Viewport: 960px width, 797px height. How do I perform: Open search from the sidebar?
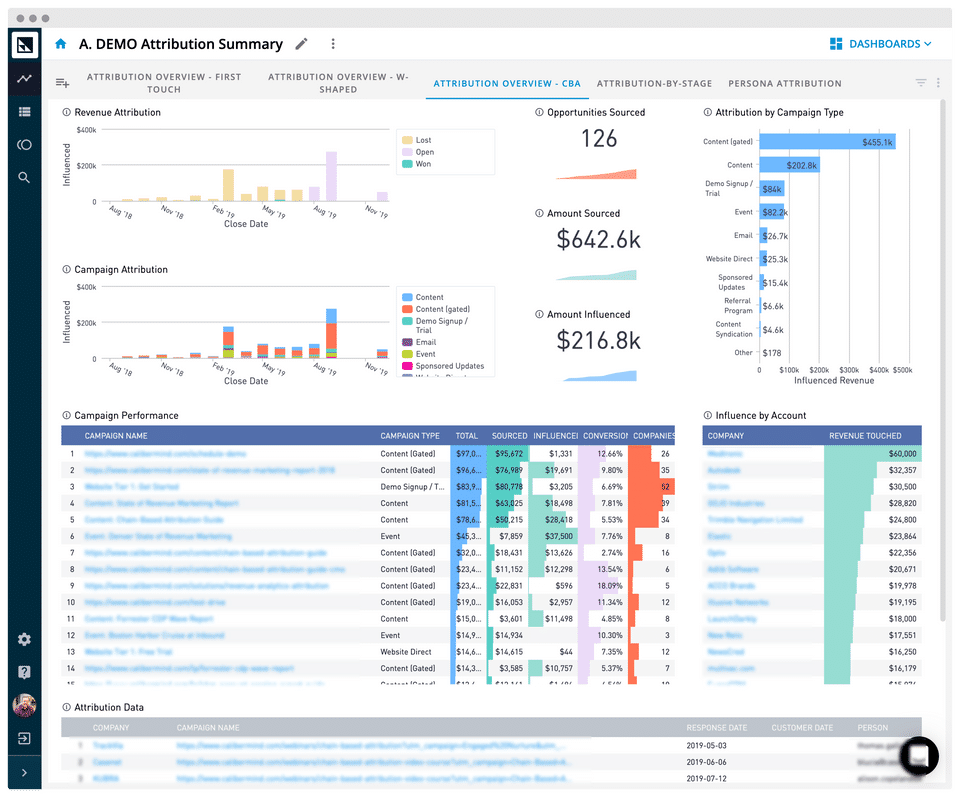[24, 178]
